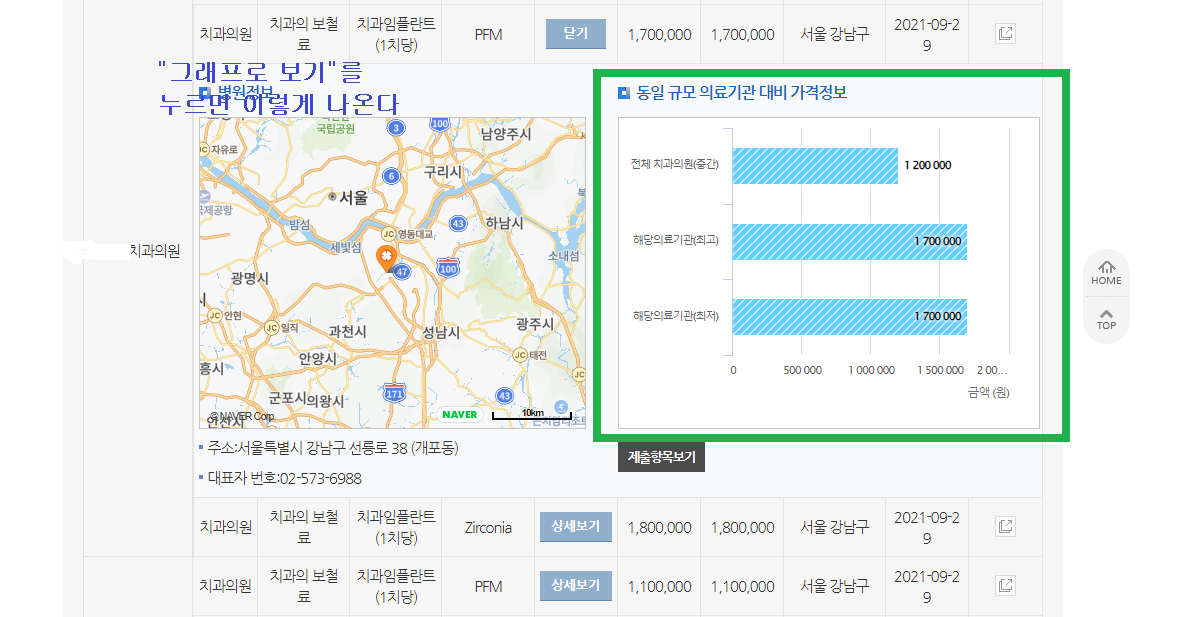1183x617 pixels.
Task: Go to HOME using side icon
Action: pos(1106,273)
